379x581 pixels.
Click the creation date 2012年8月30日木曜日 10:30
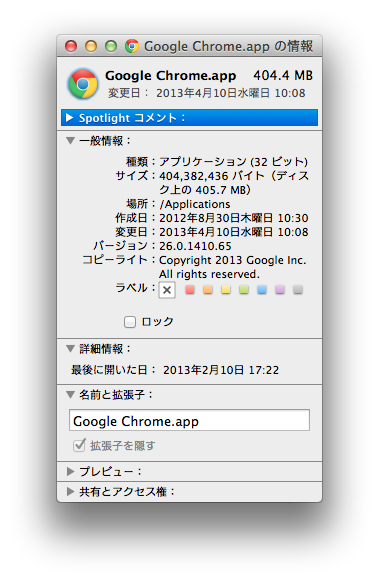(x=234, y=218)
